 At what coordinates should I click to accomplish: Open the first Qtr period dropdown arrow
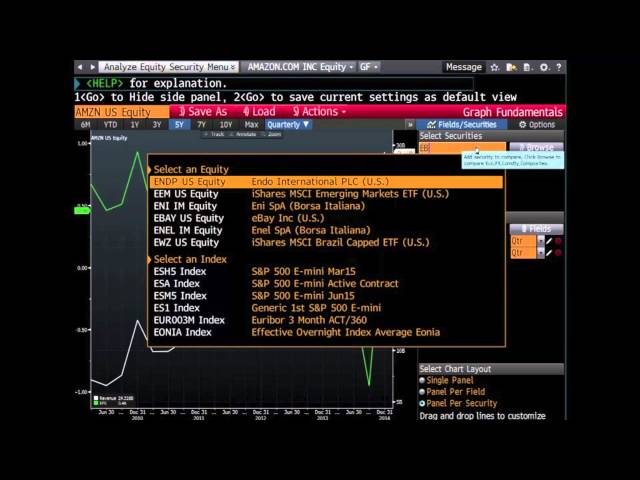(x=541, y=241)
